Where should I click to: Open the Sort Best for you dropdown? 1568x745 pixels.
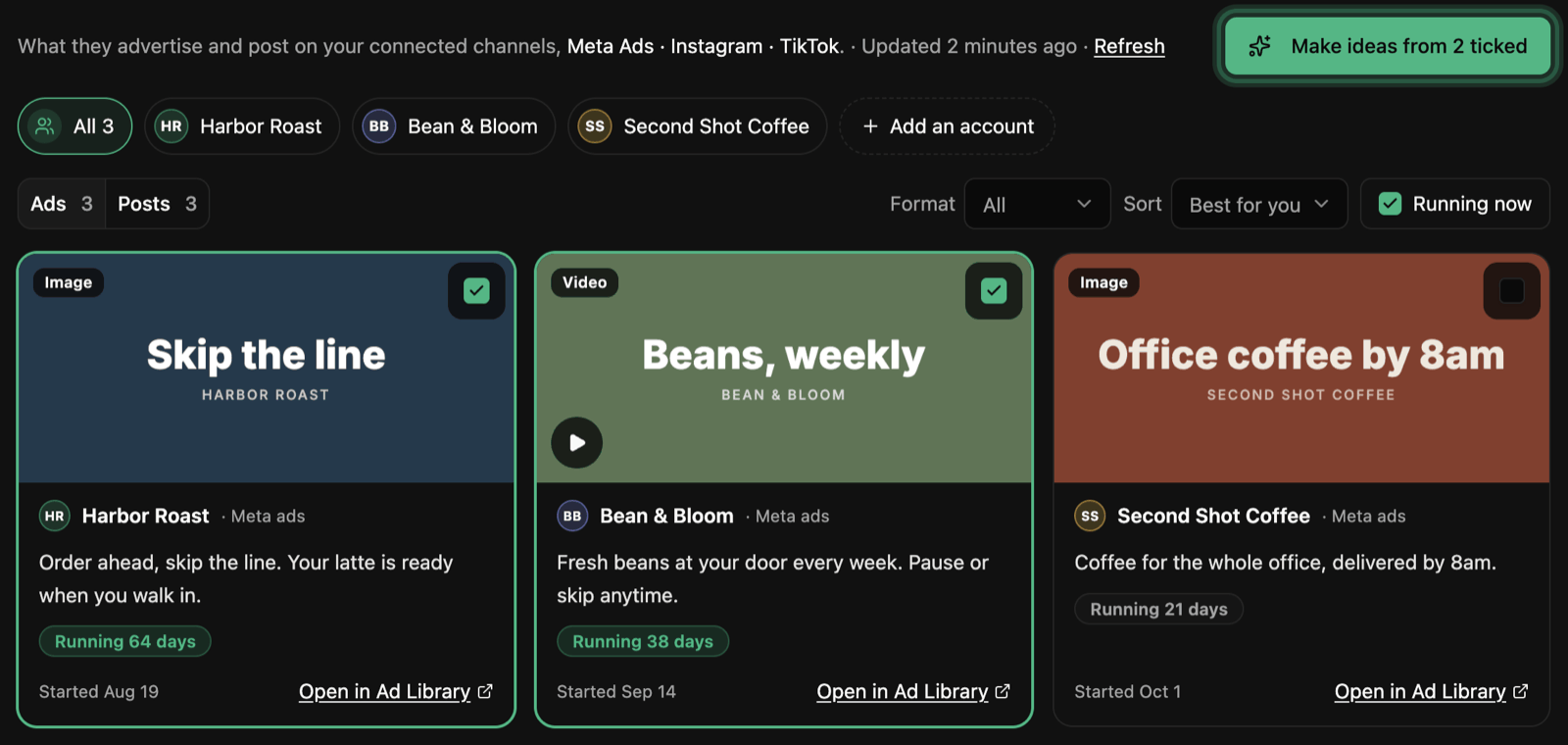click(1259, 204)
